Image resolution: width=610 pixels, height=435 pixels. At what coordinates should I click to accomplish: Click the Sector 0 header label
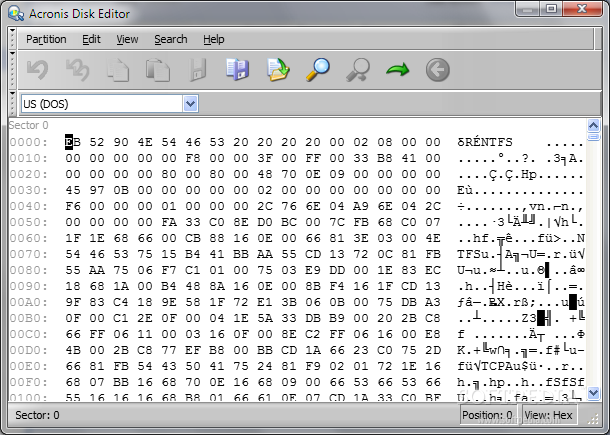[x=28, y=125]
